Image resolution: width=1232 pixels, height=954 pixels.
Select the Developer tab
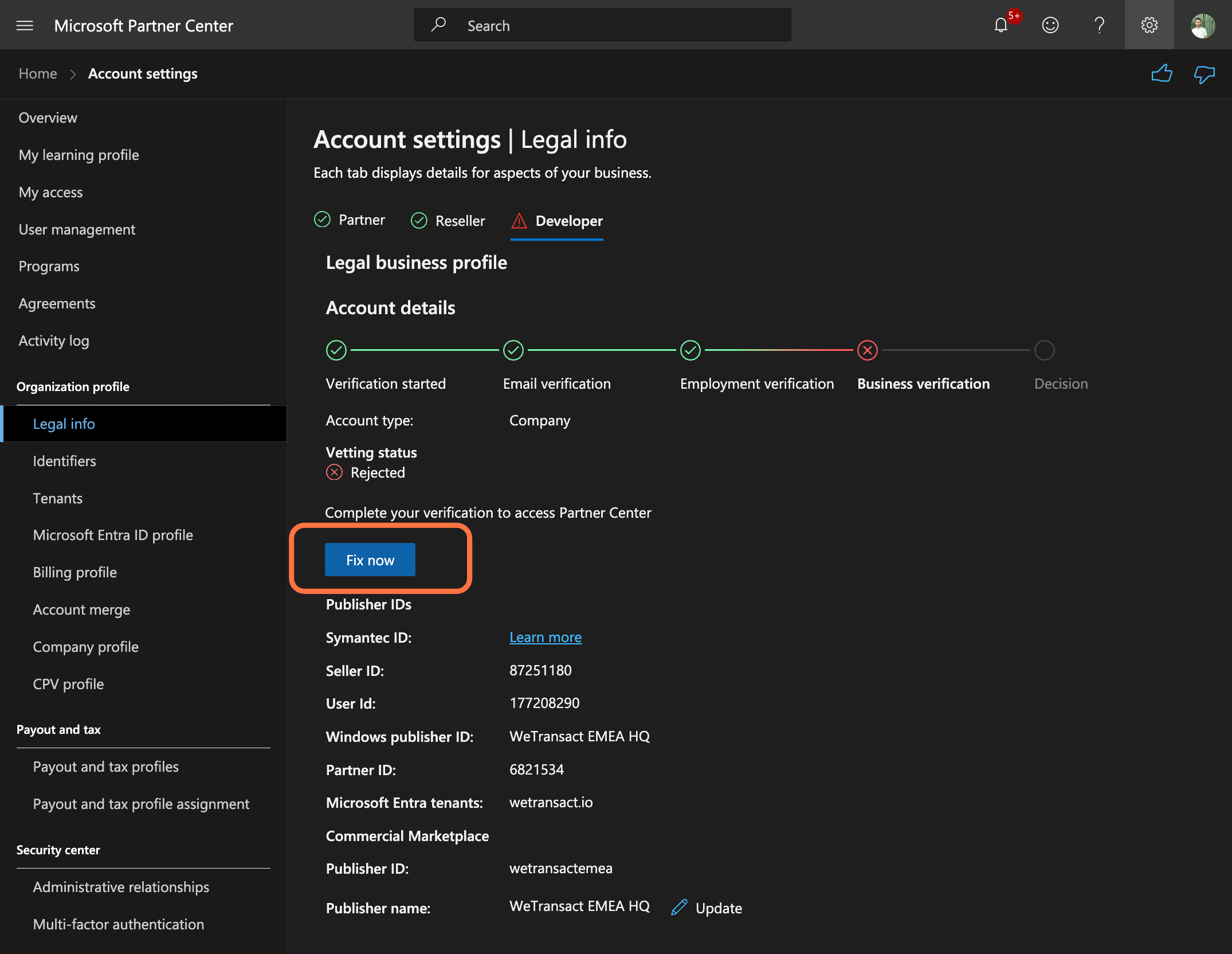[x=556, y=221]
